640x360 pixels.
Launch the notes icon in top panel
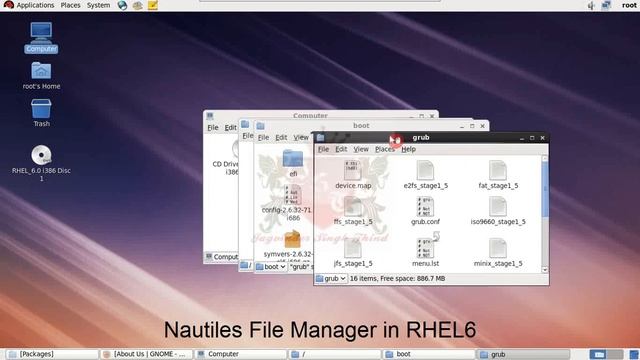pos(153,5)
